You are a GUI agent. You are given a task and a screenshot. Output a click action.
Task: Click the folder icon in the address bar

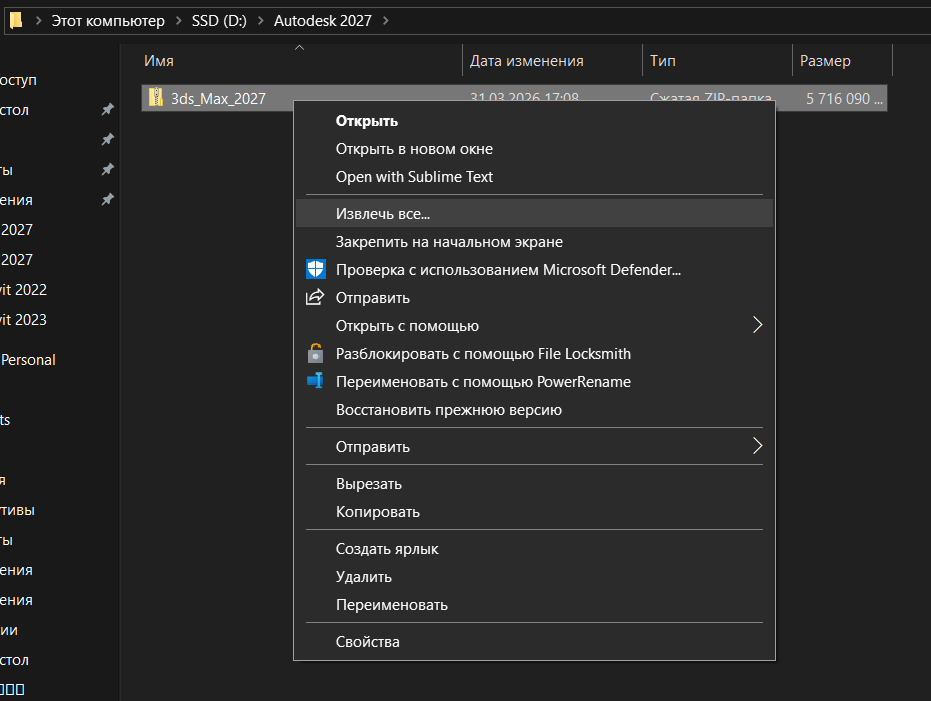(16, 21)
